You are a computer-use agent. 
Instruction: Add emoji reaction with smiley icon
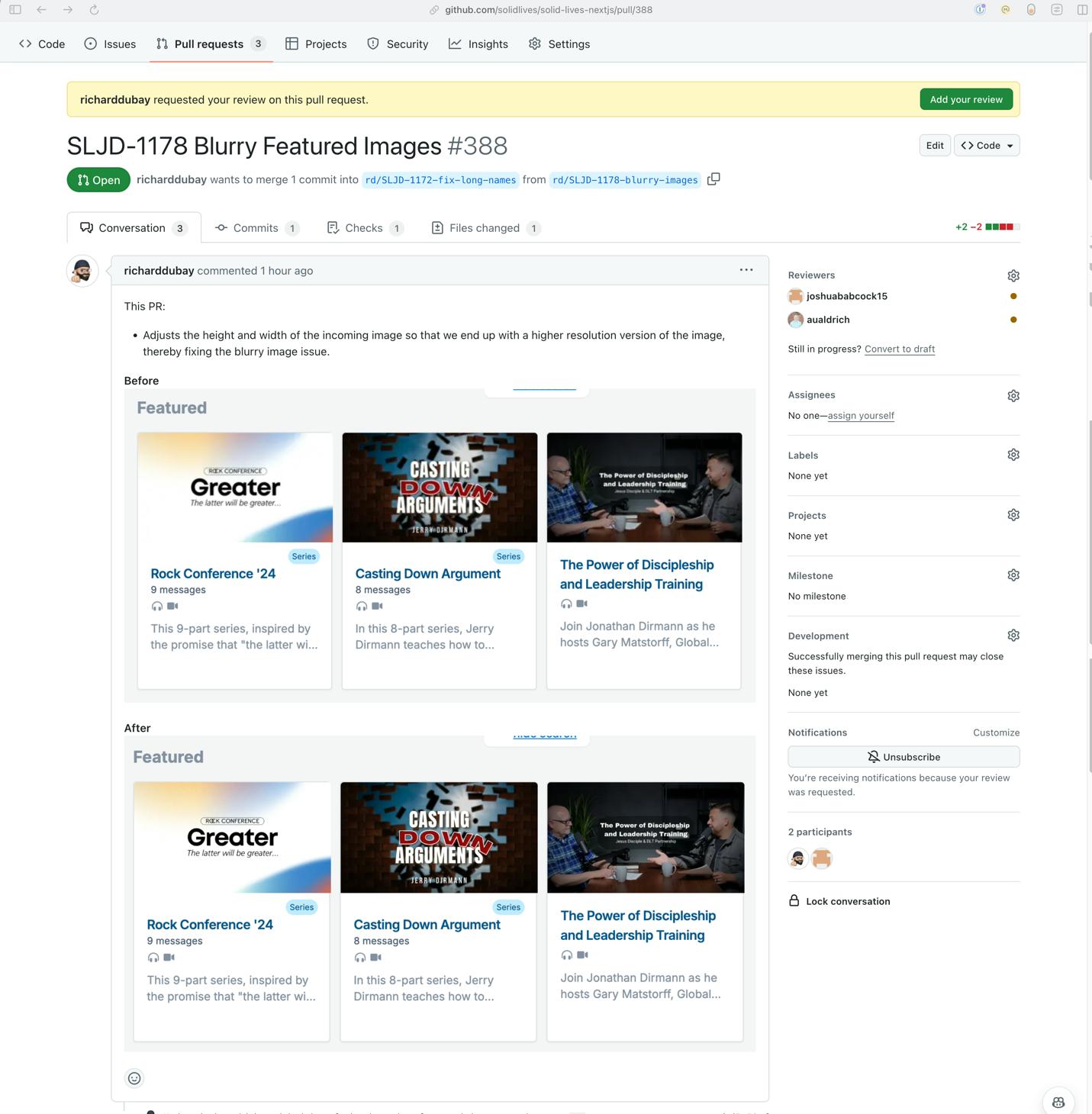click(134, 1078)
